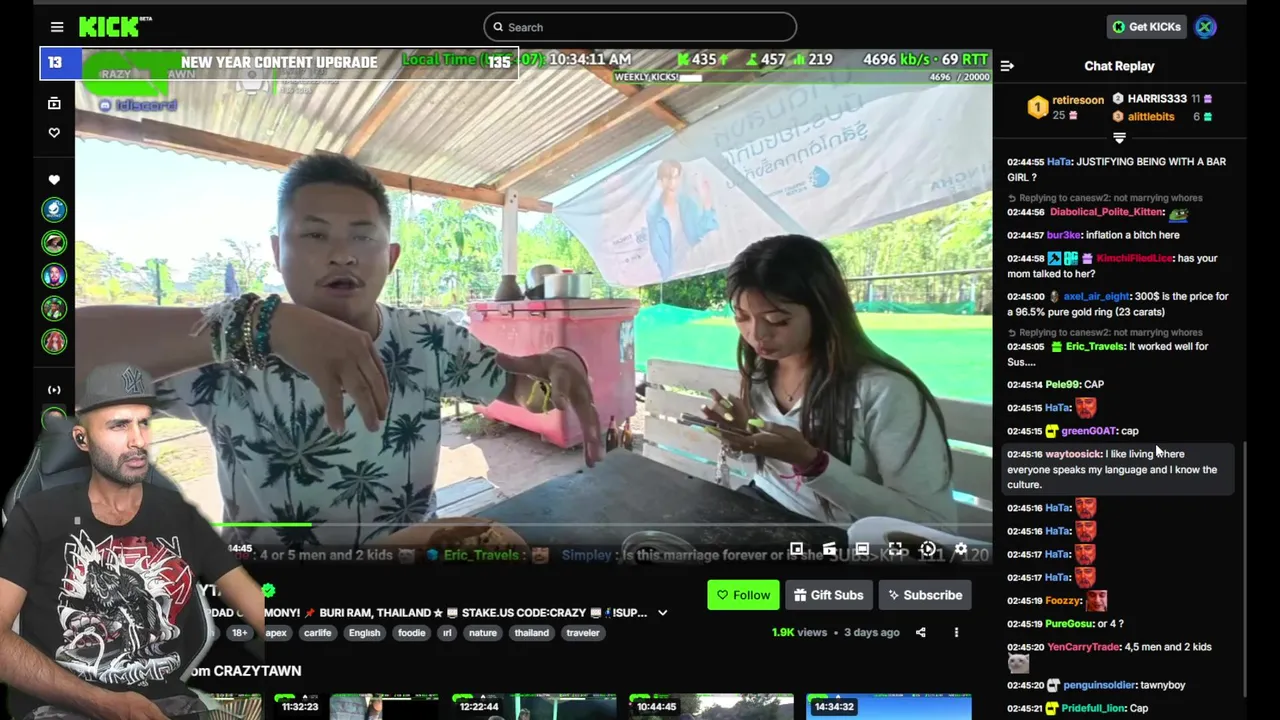
Task: Enter fullscreen video mode
Action: (x=895, y=549)
